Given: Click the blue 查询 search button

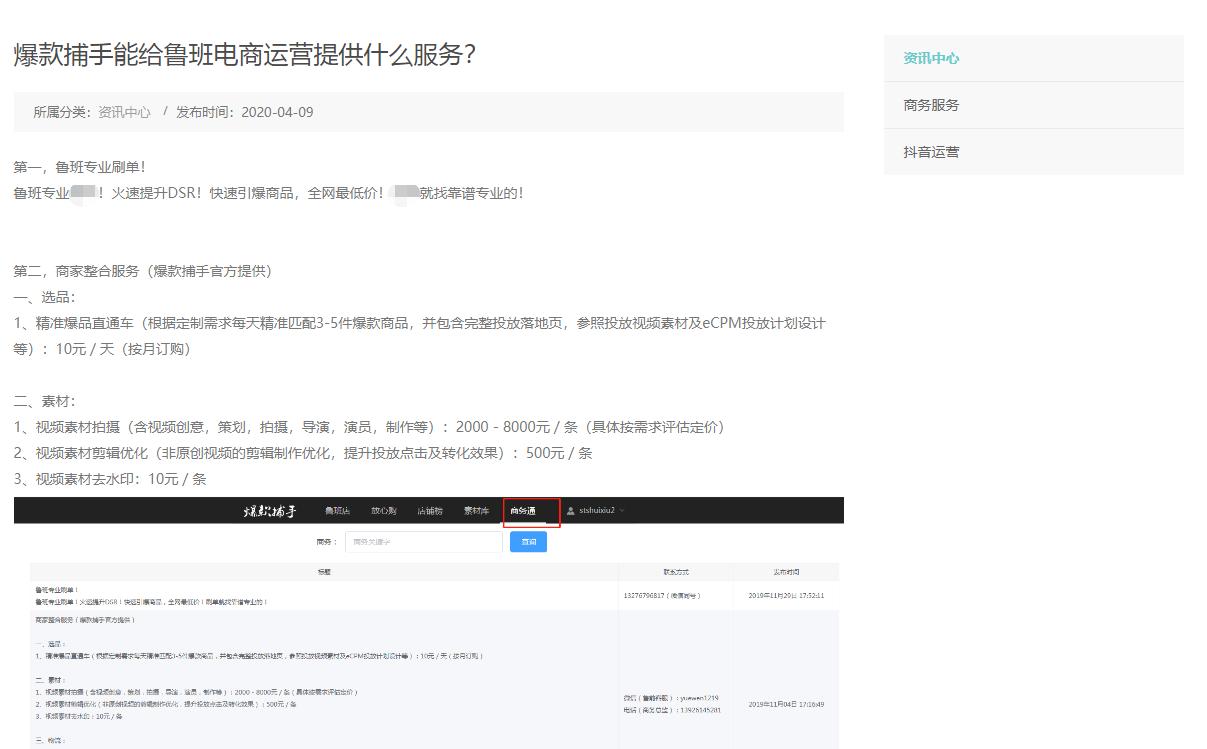Looking at the screenshot, I should [528, 540].
